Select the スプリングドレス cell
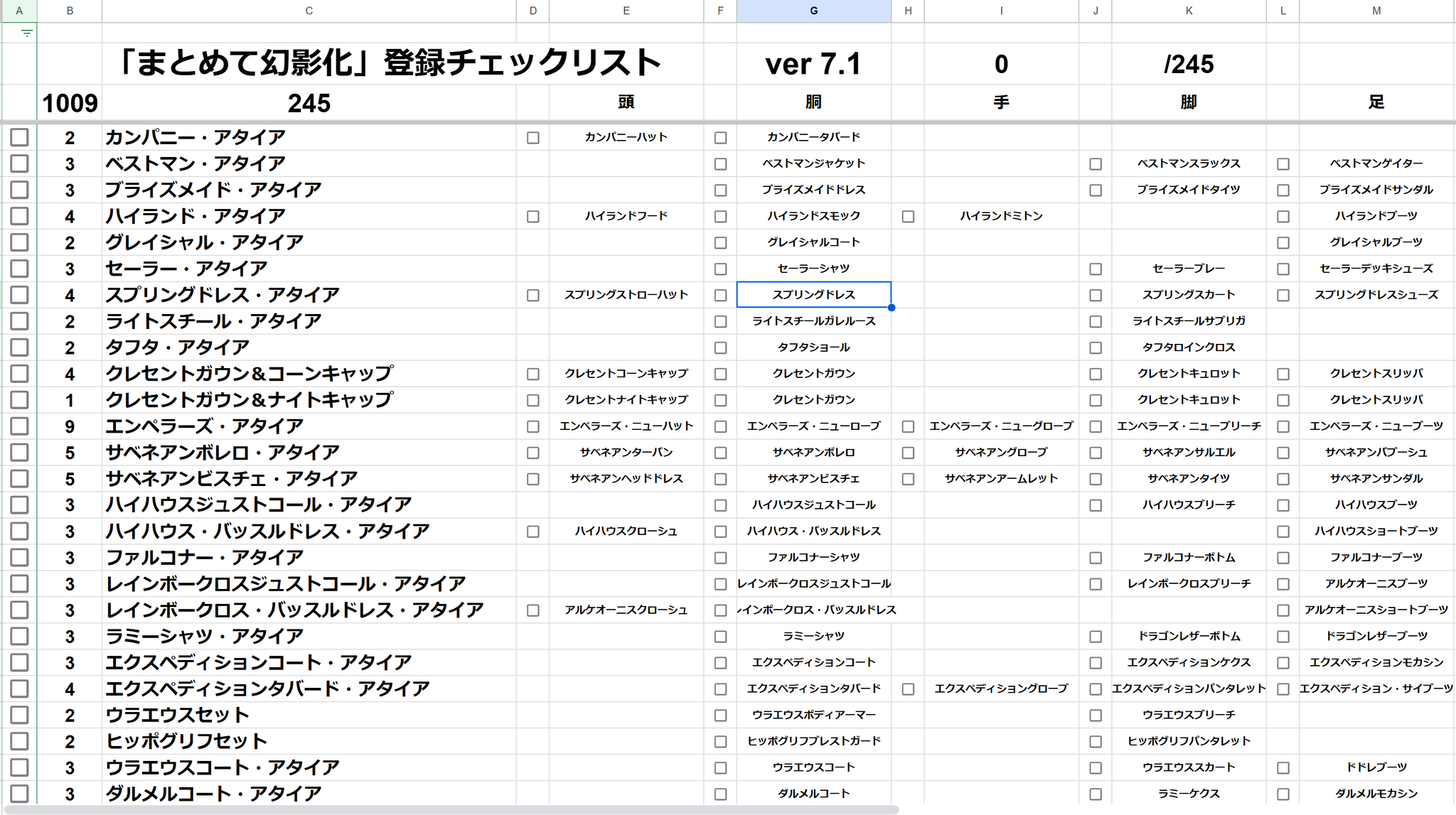Viewport: 1456px width, 815px height. point(813,295)
